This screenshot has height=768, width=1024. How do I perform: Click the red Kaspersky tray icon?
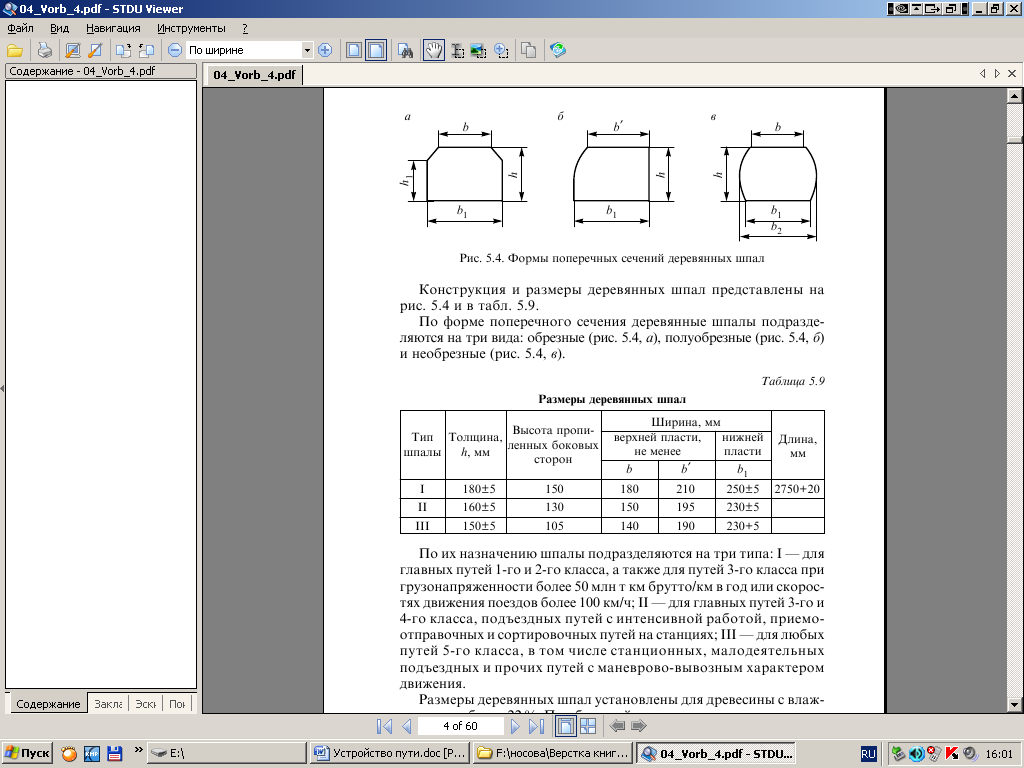click(x=952, y=754)
